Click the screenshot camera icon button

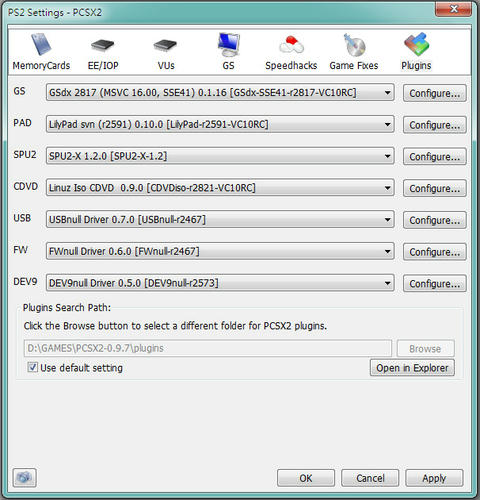tap(24, 478)
